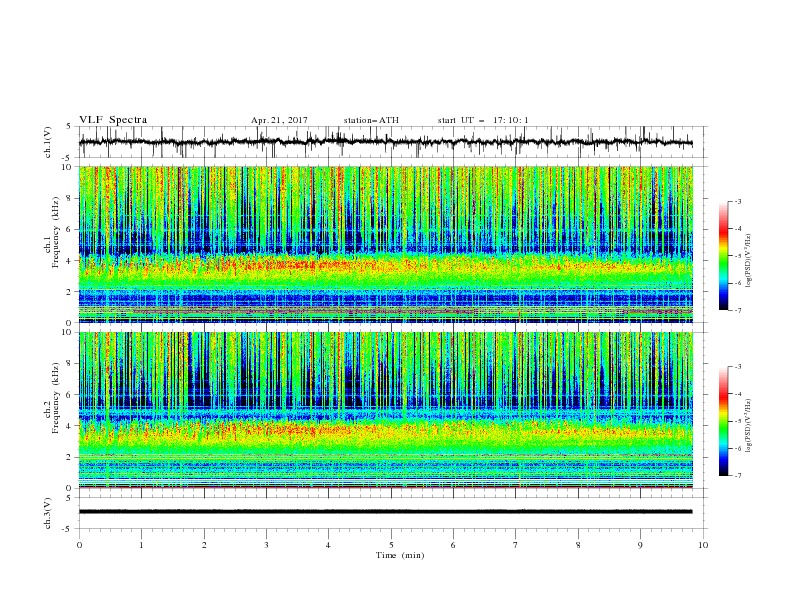Click the "-4" label on ch.2 colorbar

click(x=738, y=394)
